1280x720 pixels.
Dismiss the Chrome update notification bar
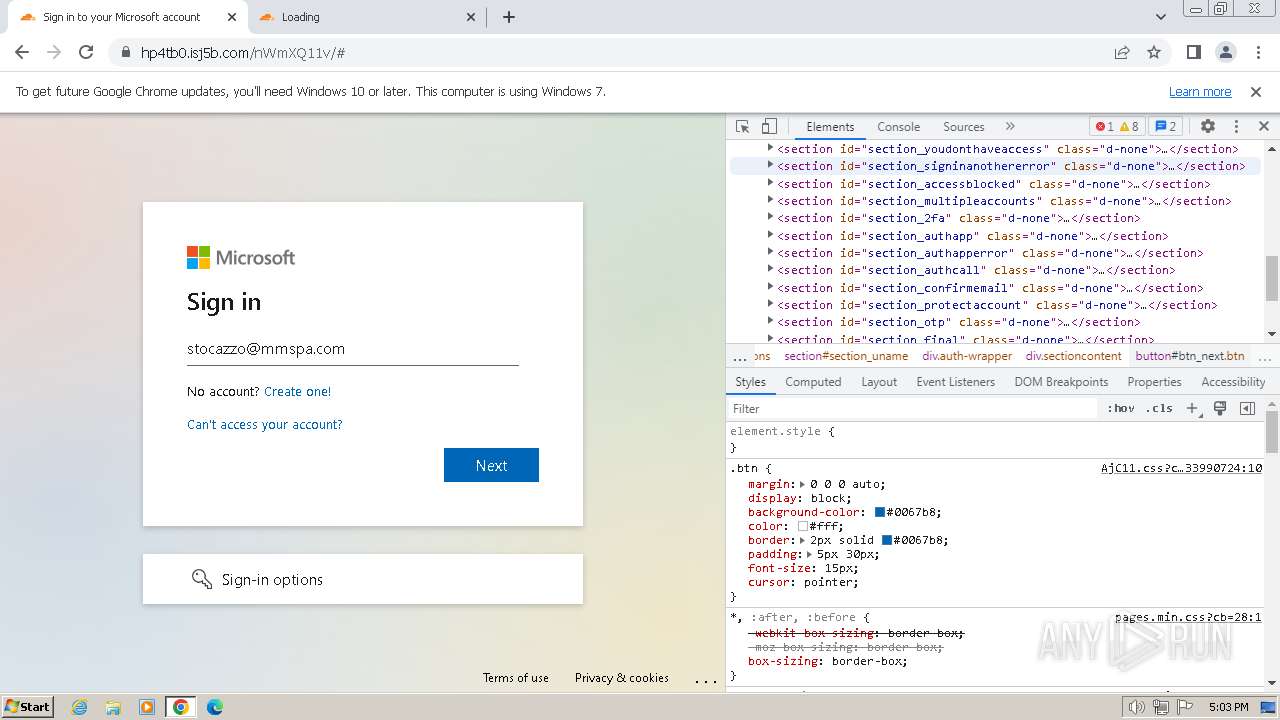(1256, 91)
